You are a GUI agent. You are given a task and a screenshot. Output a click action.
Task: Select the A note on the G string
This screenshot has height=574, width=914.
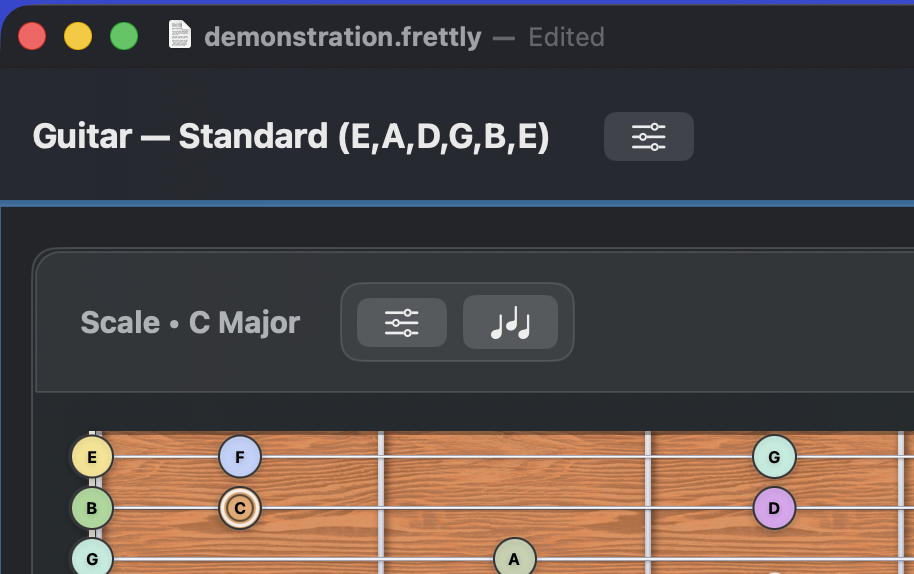coord(514,558)
